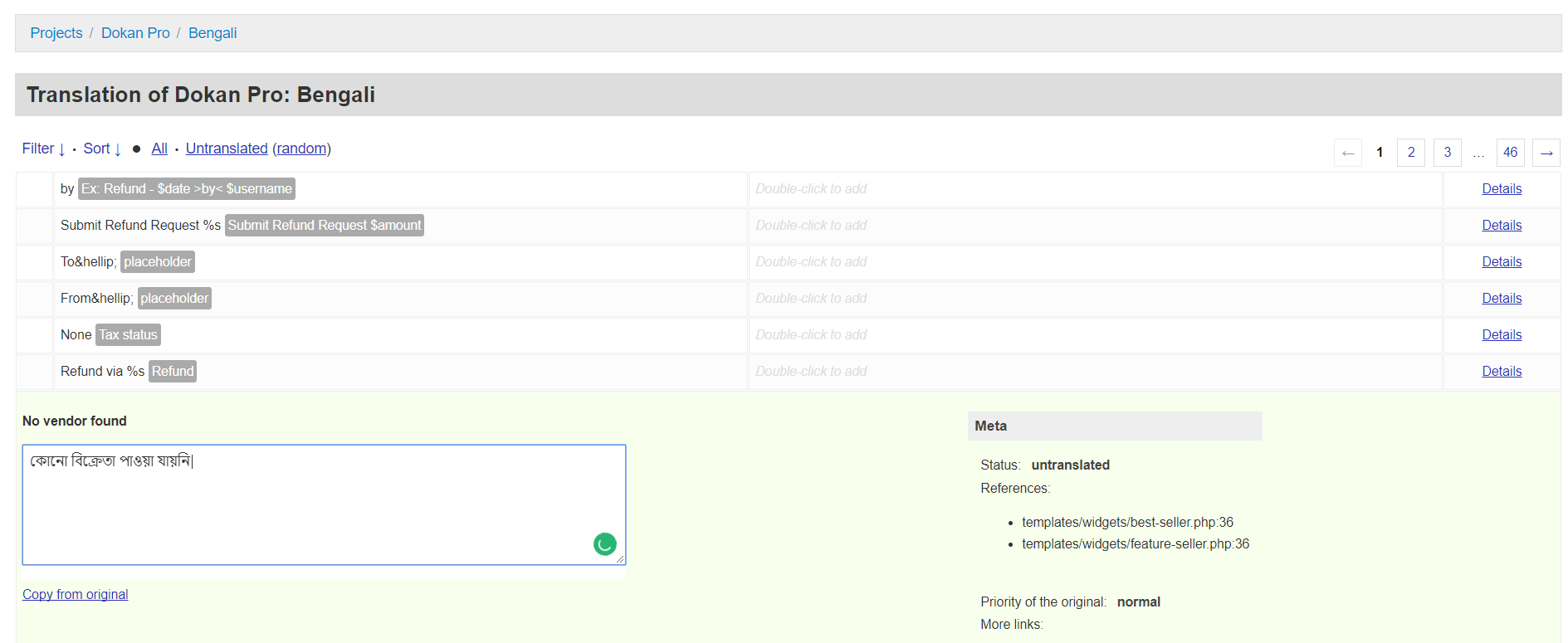This screenshot has width=1568, height=643.
Task: Open Details for the 'by' row
Action: point(1502,189)
